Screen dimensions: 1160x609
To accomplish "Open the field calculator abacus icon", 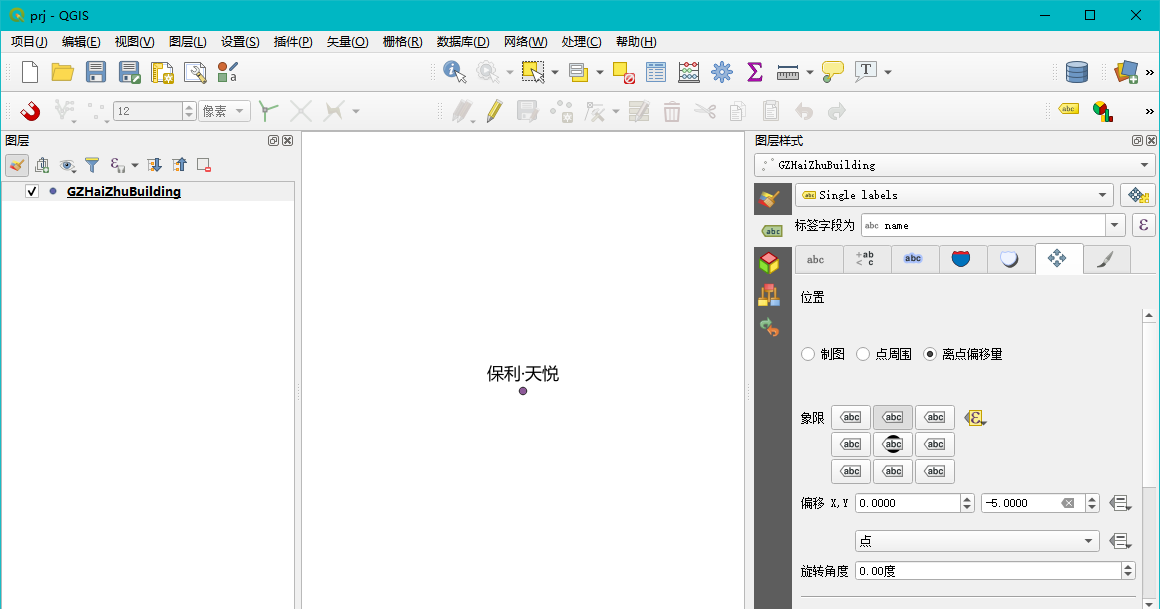I will (689, 72).
